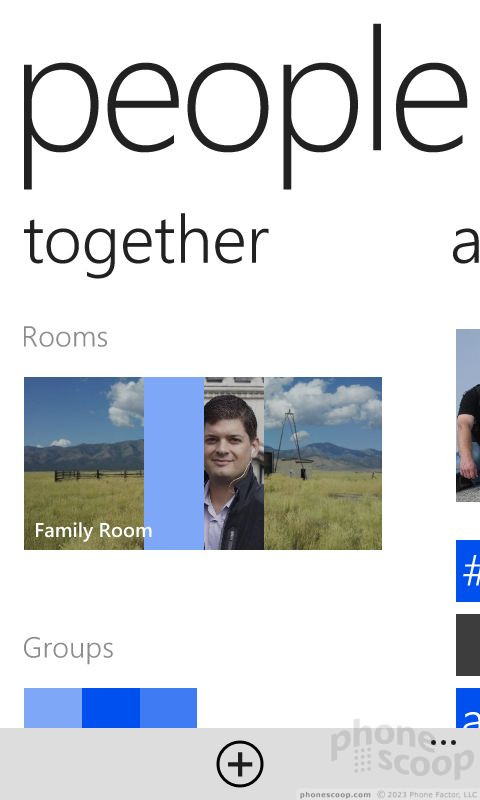Screen dimensions: 480x800
Task: Open the three-dot more options menu
Action: (443, 742)
